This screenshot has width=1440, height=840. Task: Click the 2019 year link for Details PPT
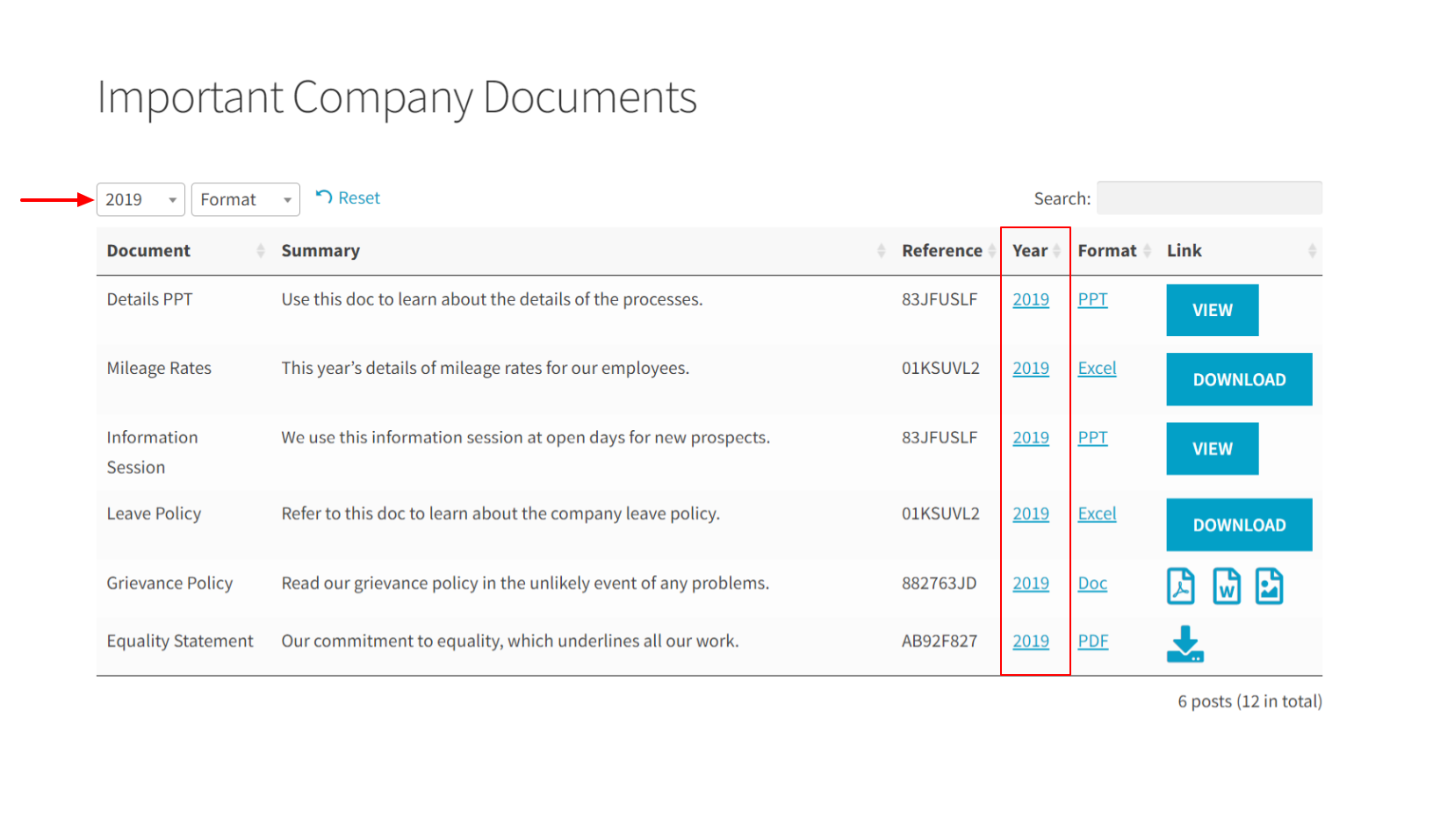(1031, 299)
